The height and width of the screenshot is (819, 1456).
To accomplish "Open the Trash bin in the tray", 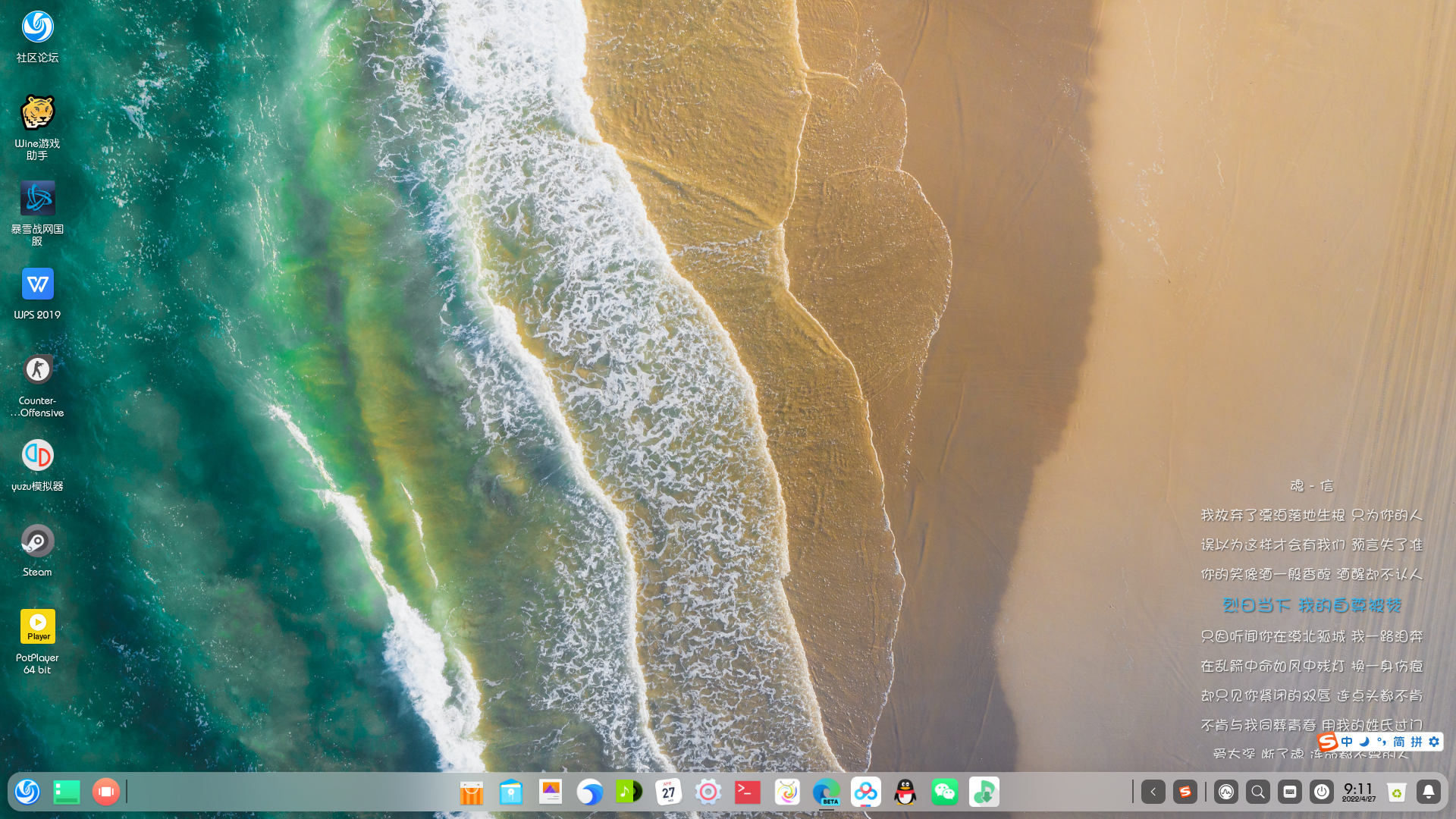I will pyautogui.click(x=1396, y=792).
